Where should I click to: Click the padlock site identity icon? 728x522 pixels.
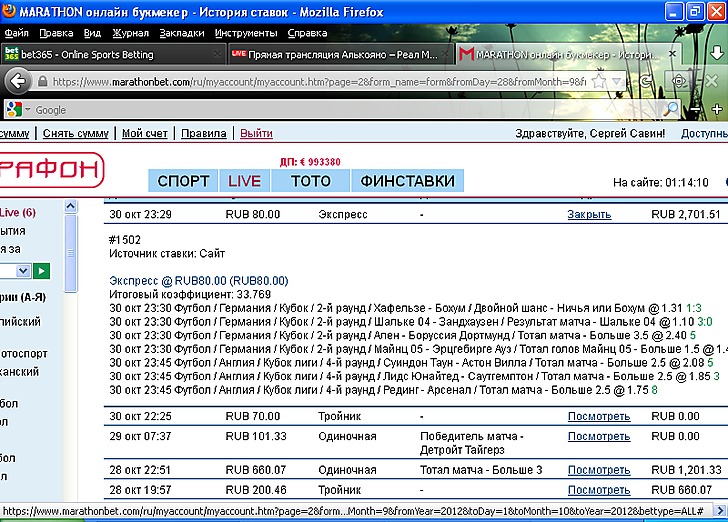click(42, 82)
